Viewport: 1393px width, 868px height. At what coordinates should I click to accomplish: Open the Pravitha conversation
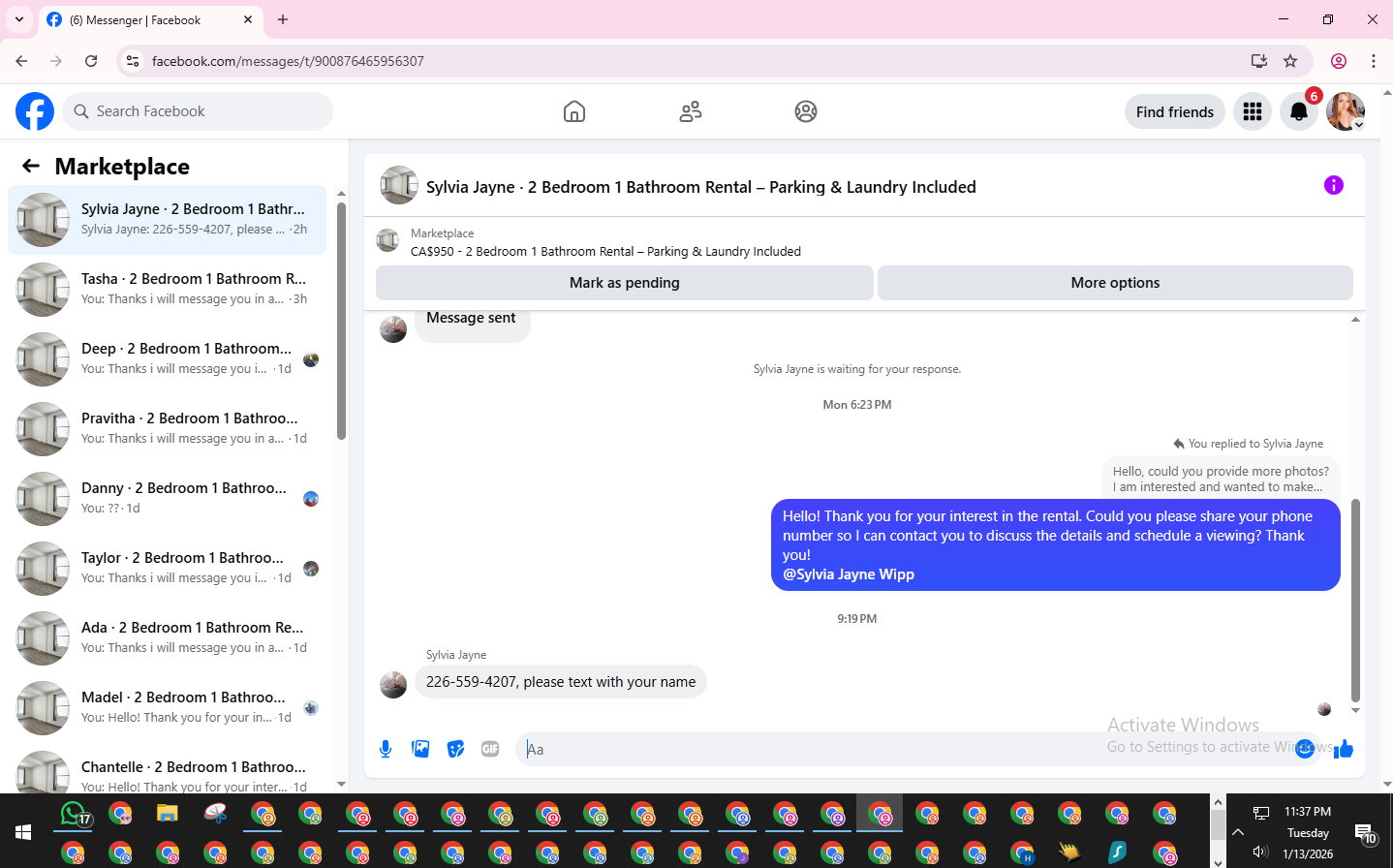[x=168, y=429]
